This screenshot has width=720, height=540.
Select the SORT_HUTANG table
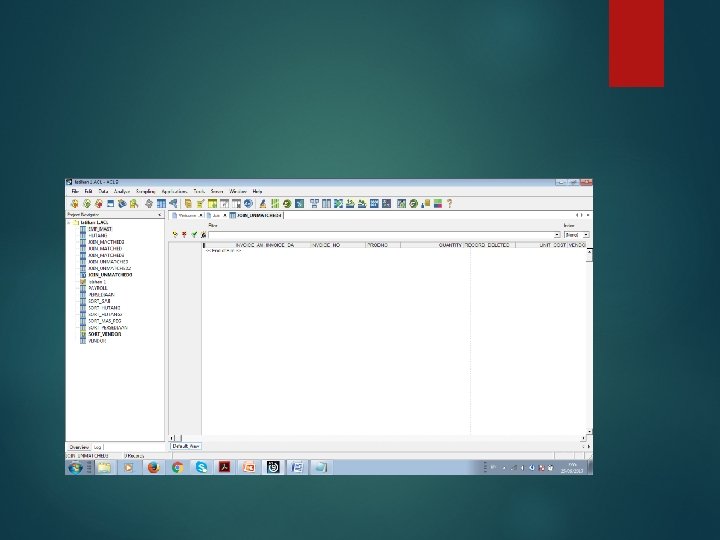click(104, 308)
